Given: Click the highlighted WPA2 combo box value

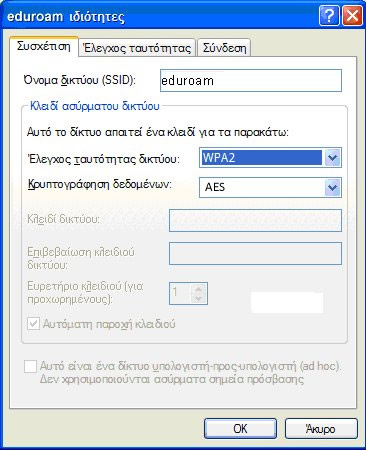Looking at the screenshot, I should [262, 158].
